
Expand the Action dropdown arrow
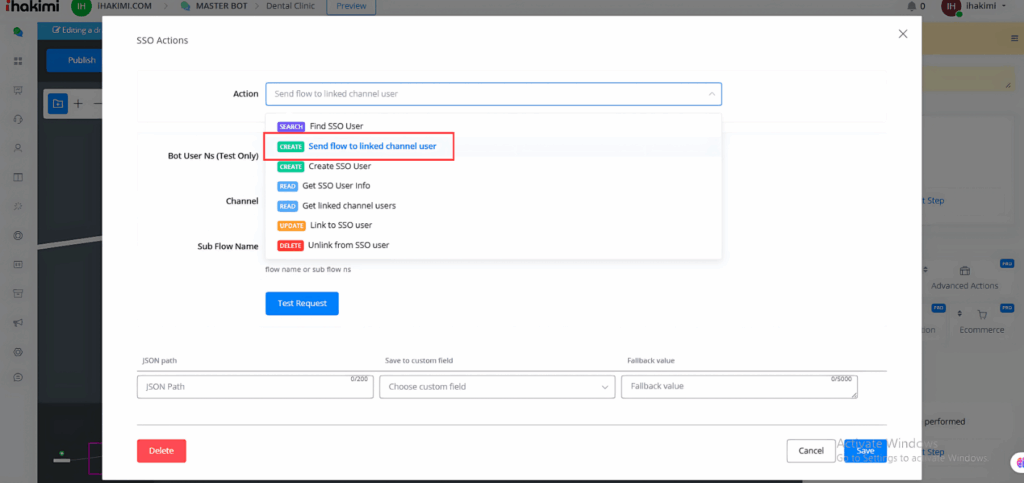point(711,94)
